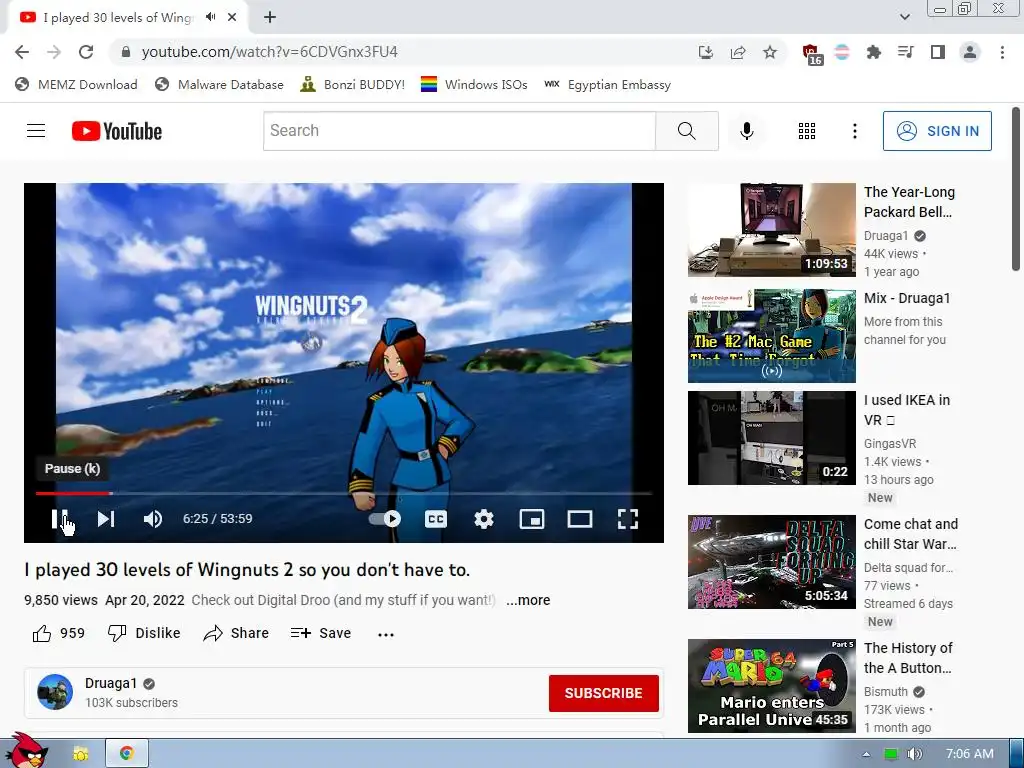This screenshot has width=1024, height=768.
Task: Open the player settings gear
Action: (484, 519)
